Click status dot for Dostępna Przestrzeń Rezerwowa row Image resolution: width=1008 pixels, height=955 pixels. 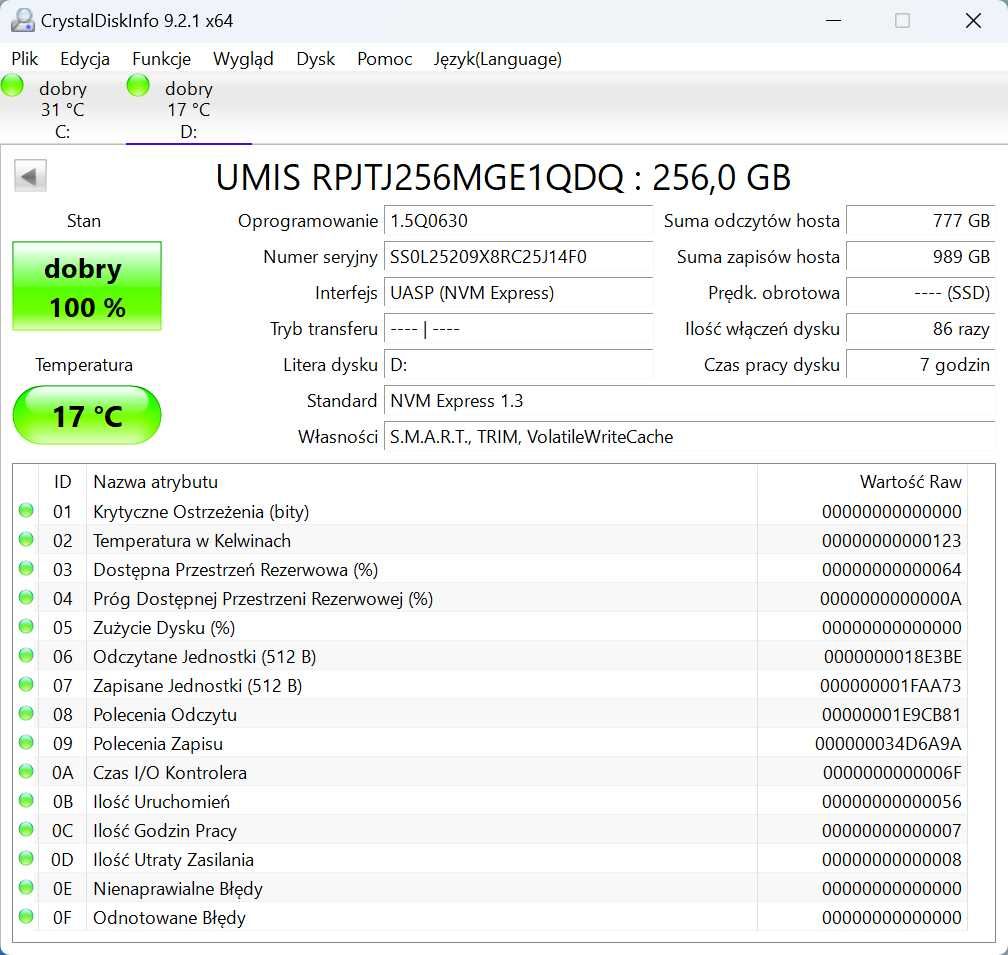(x=26, y=568)
